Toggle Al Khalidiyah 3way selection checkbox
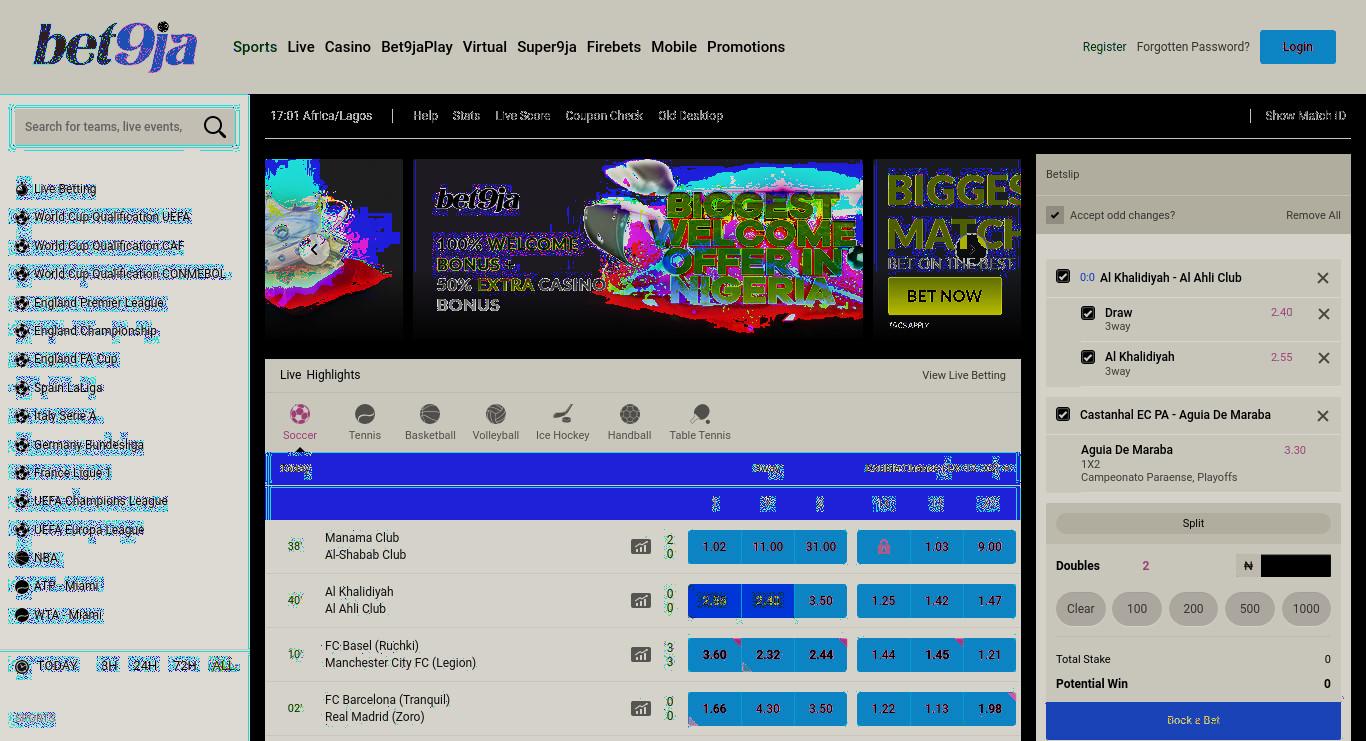The height and width of the screenshot is (741, 1366). pos(1088,357)
